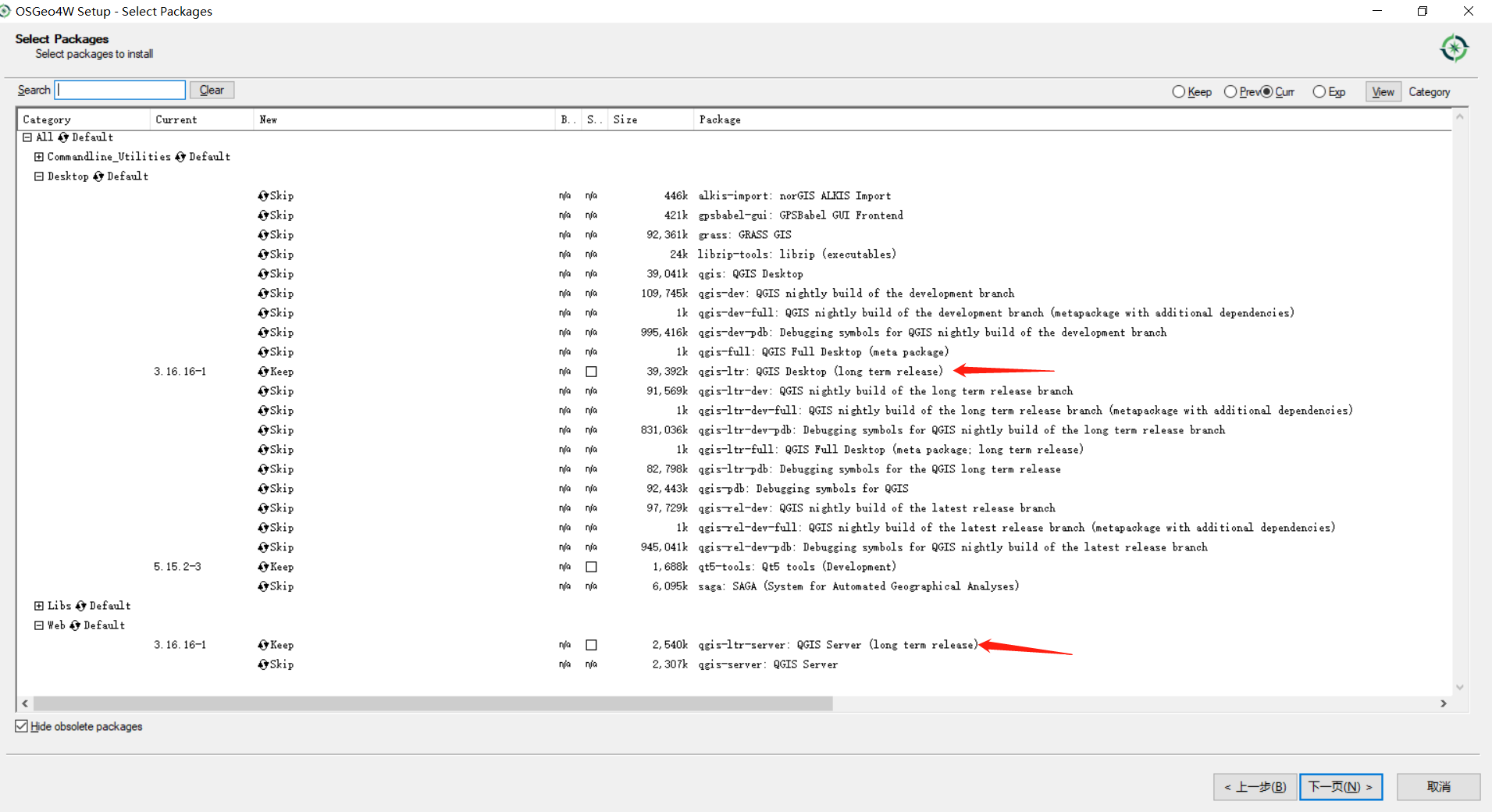
Task: Select the Prev radio button
Action: 1230,92
